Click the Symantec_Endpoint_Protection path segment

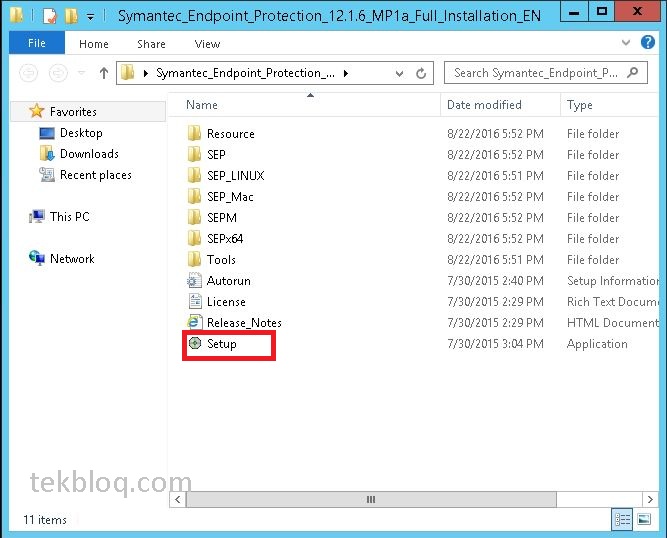point(245,73)
